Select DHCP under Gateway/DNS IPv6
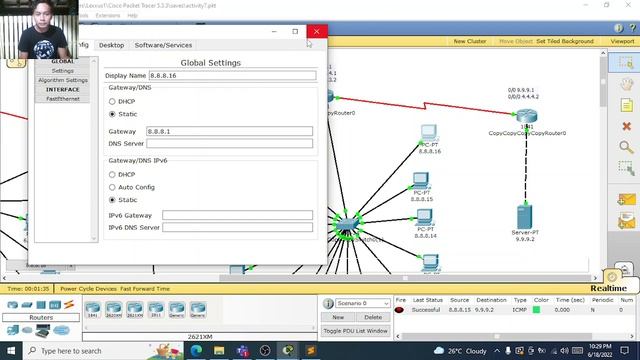The height and width of the screenshot is (360, 640). pyautogui.click(x=112, y=174)
